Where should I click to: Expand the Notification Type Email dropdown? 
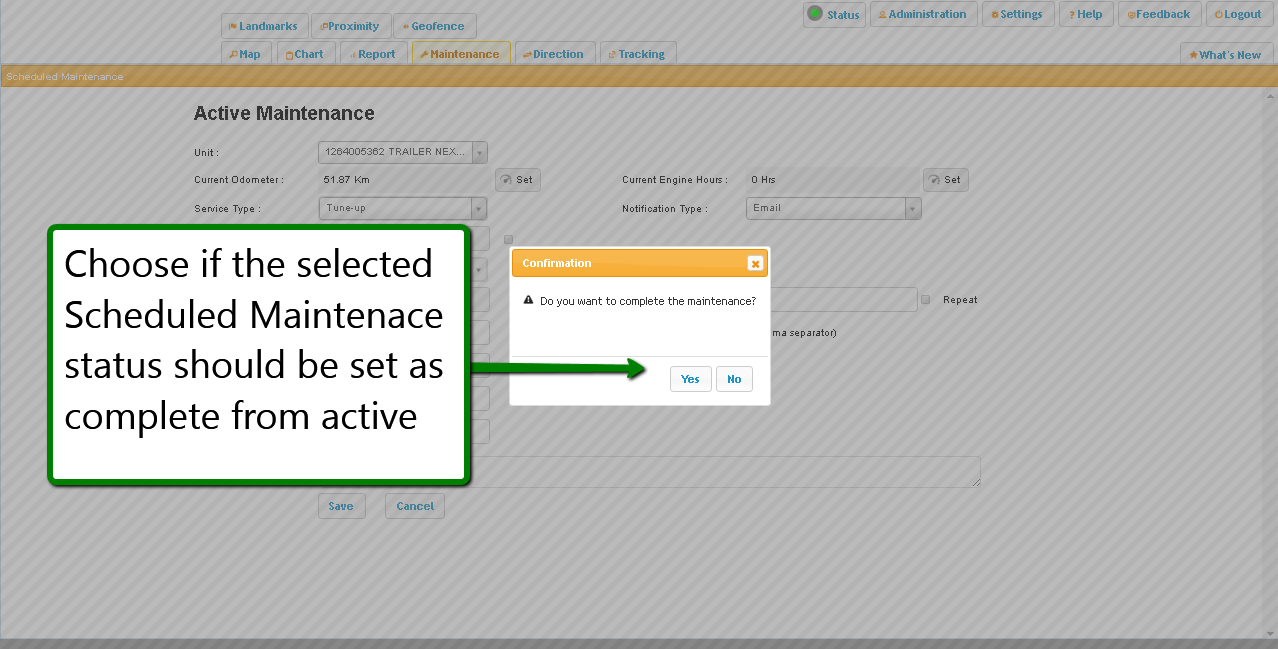912,208
